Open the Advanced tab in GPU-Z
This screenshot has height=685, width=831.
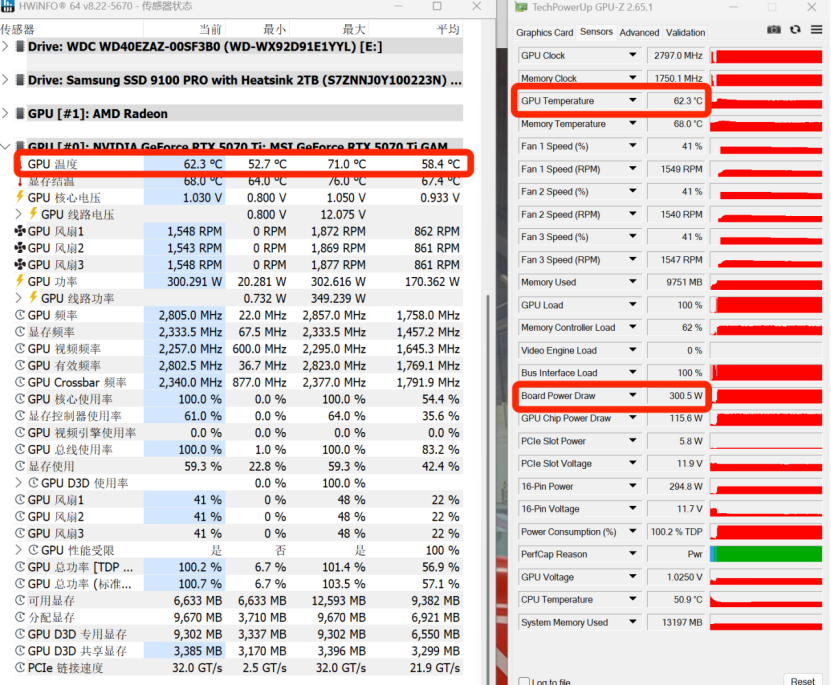click(x=639, y=32)
